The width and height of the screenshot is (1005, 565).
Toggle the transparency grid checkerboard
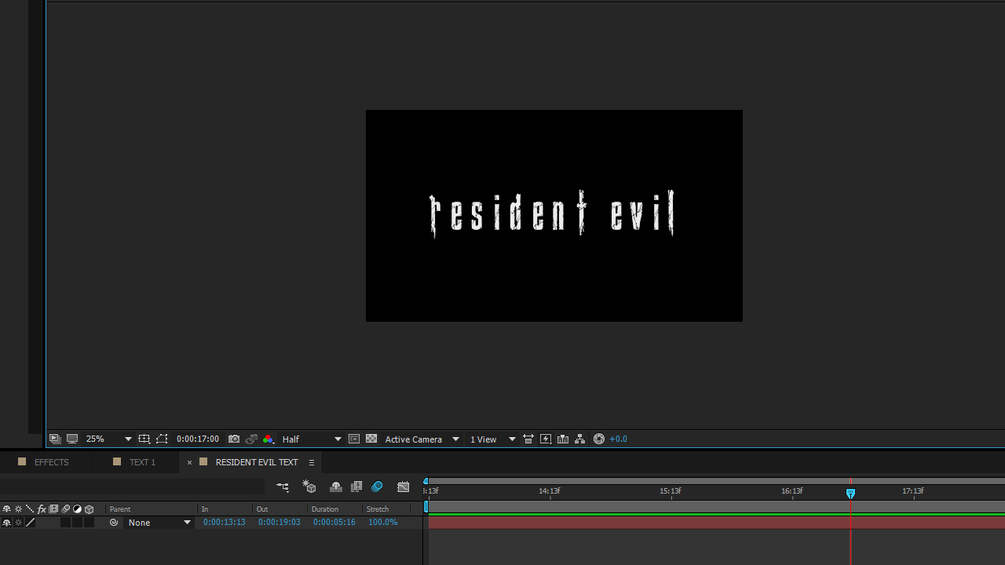(371, 439)
